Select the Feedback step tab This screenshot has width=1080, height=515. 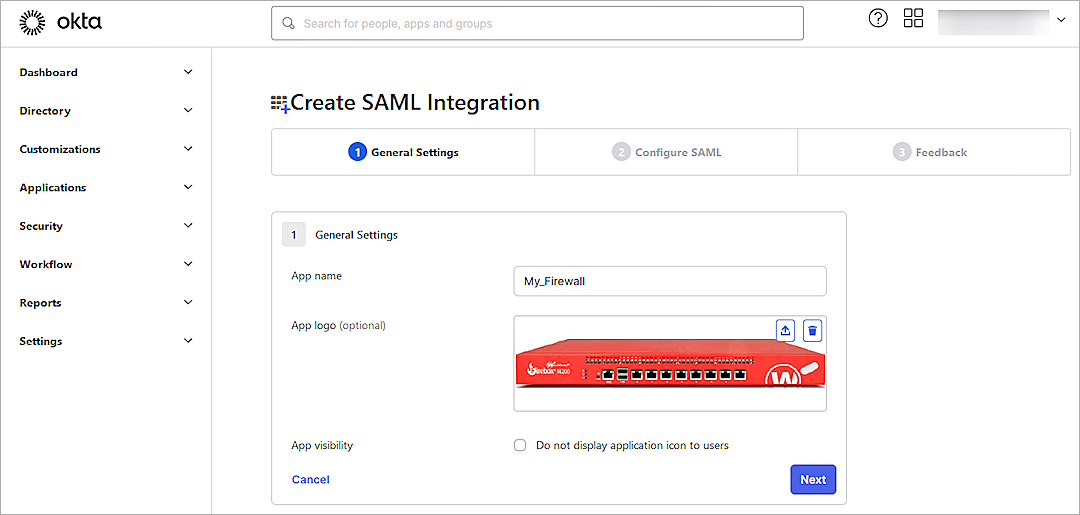tap(933, 152)
